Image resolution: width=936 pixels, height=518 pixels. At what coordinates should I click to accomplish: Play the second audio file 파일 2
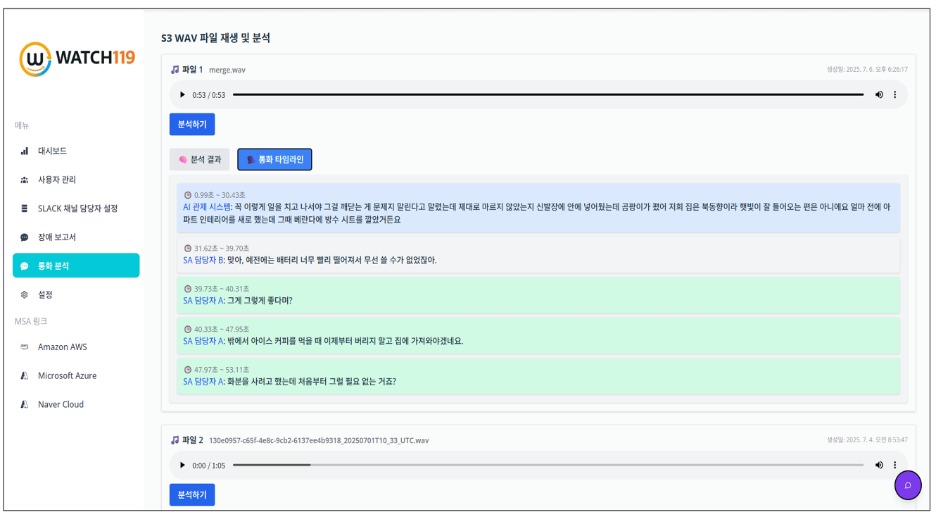pos(182,465)
